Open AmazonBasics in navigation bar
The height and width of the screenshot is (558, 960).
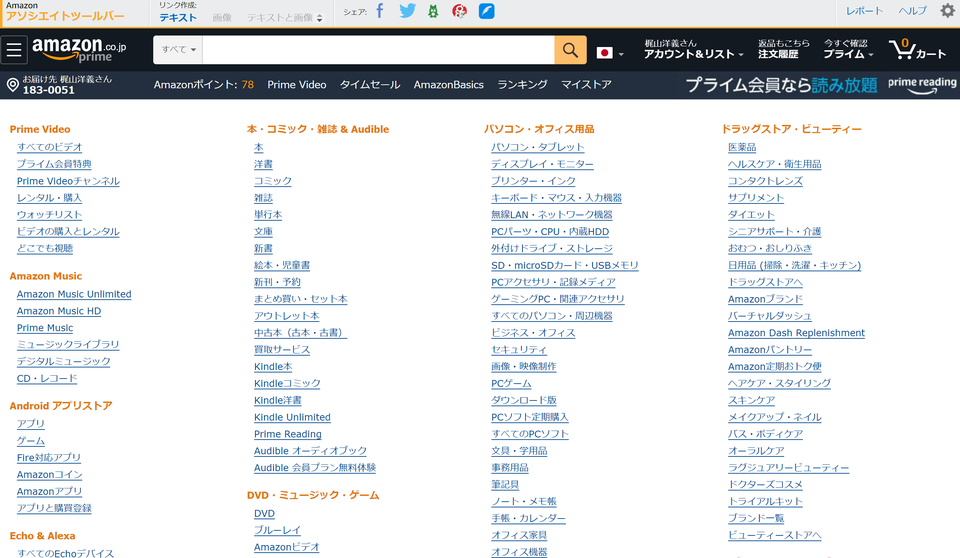pyautogui.click(x=448, y=85)
